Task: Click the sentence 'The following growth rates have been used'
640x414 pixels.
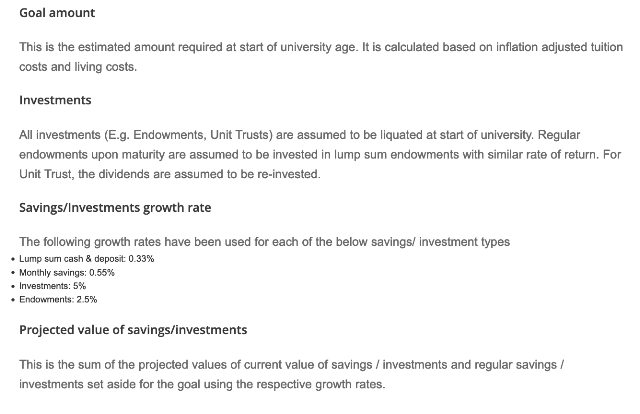Action: click(x=264, y=242)
